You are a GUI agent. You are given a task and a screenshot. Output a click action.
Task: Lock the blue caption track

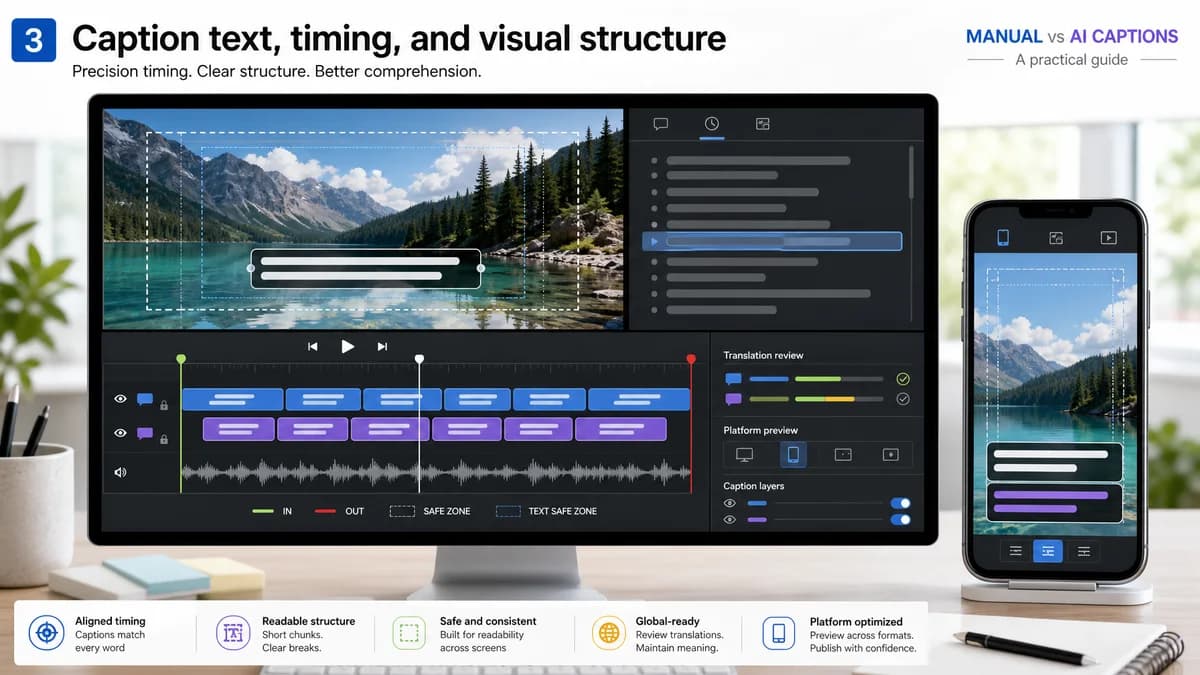click(x=164, y=405)
